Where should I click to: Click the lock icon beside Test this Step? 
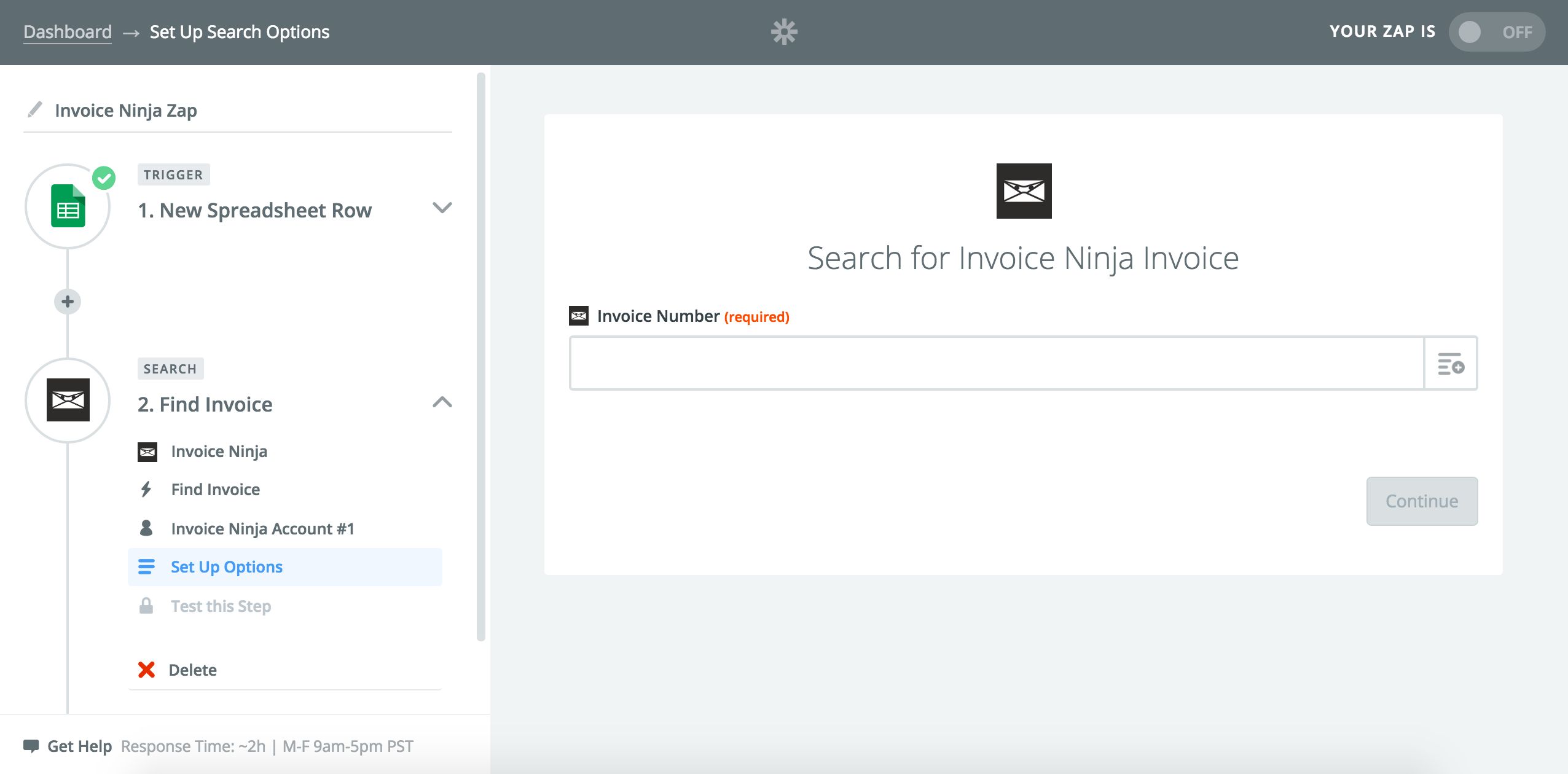146,606
